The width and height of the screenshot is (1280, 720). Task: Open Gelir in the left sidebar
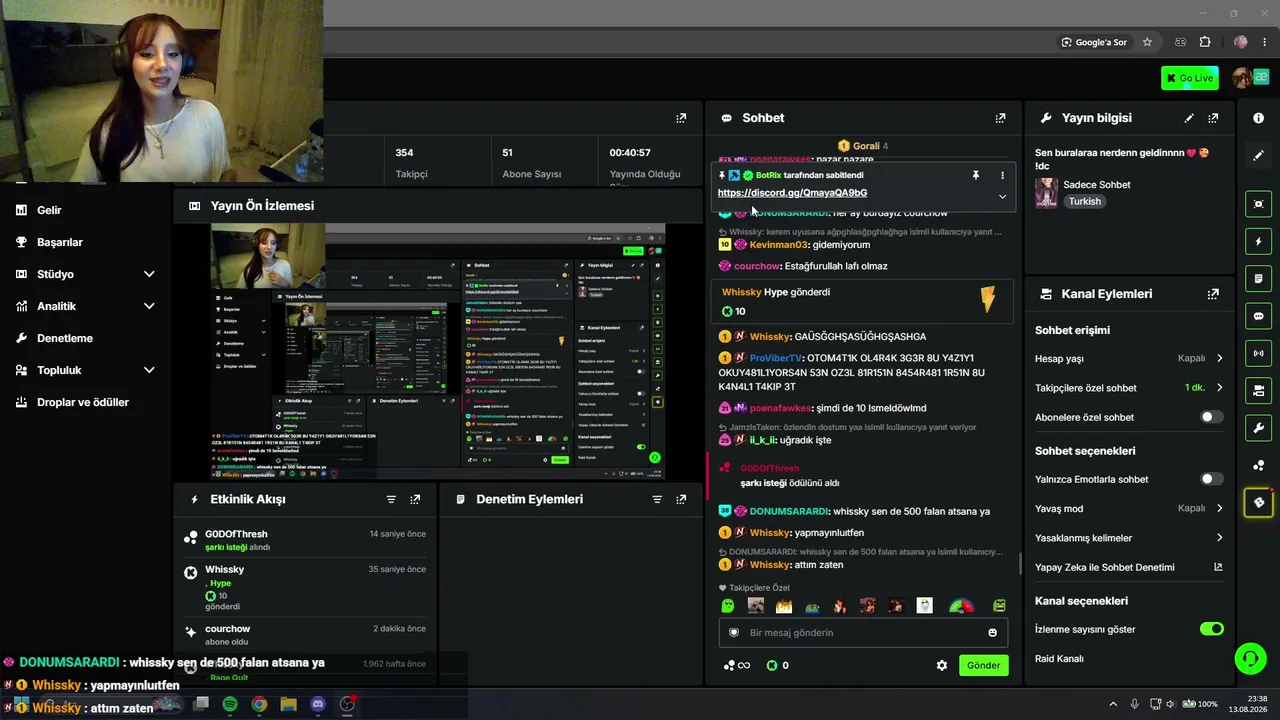(x=49, y=210)
